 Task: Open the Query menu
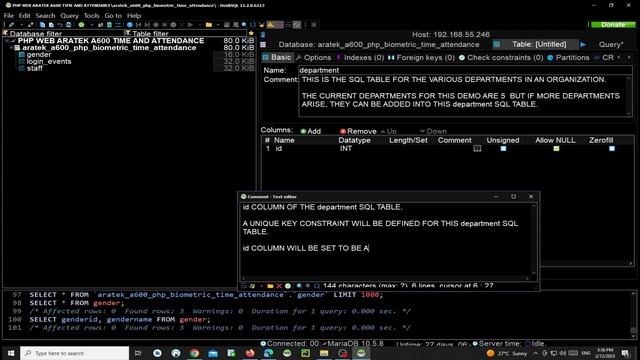click(x=69, y=16)
